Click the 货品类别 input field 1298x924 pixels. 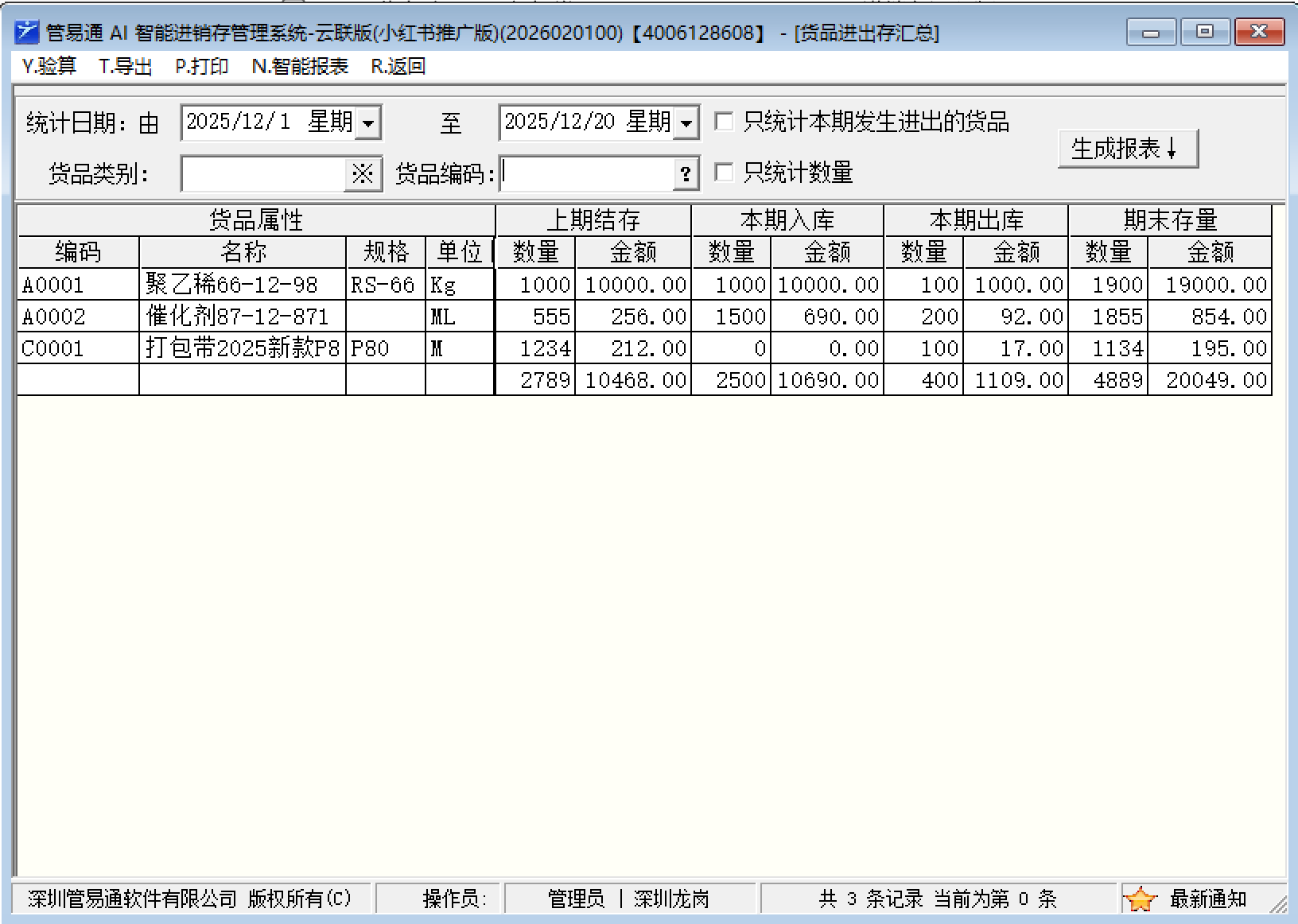(x=262, y=174)
